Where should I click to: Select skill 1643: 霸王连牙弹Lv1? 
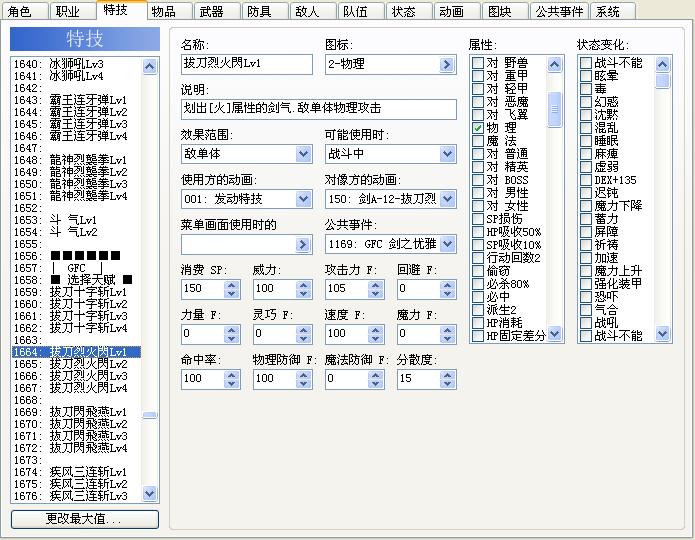click(76, 100)
